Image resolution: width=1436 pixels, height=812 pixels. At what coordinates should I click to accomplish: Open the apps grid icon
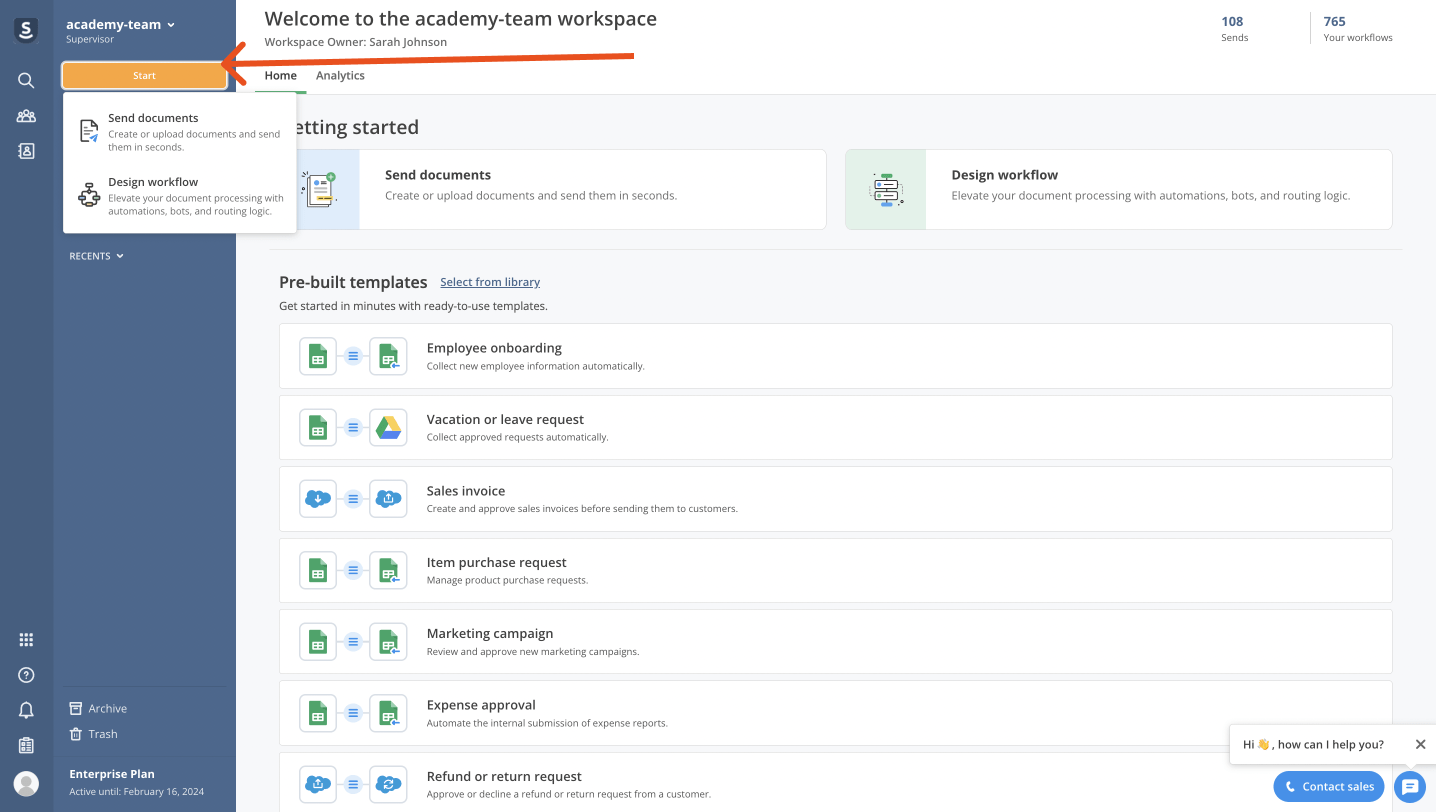[x=25, y=638]
